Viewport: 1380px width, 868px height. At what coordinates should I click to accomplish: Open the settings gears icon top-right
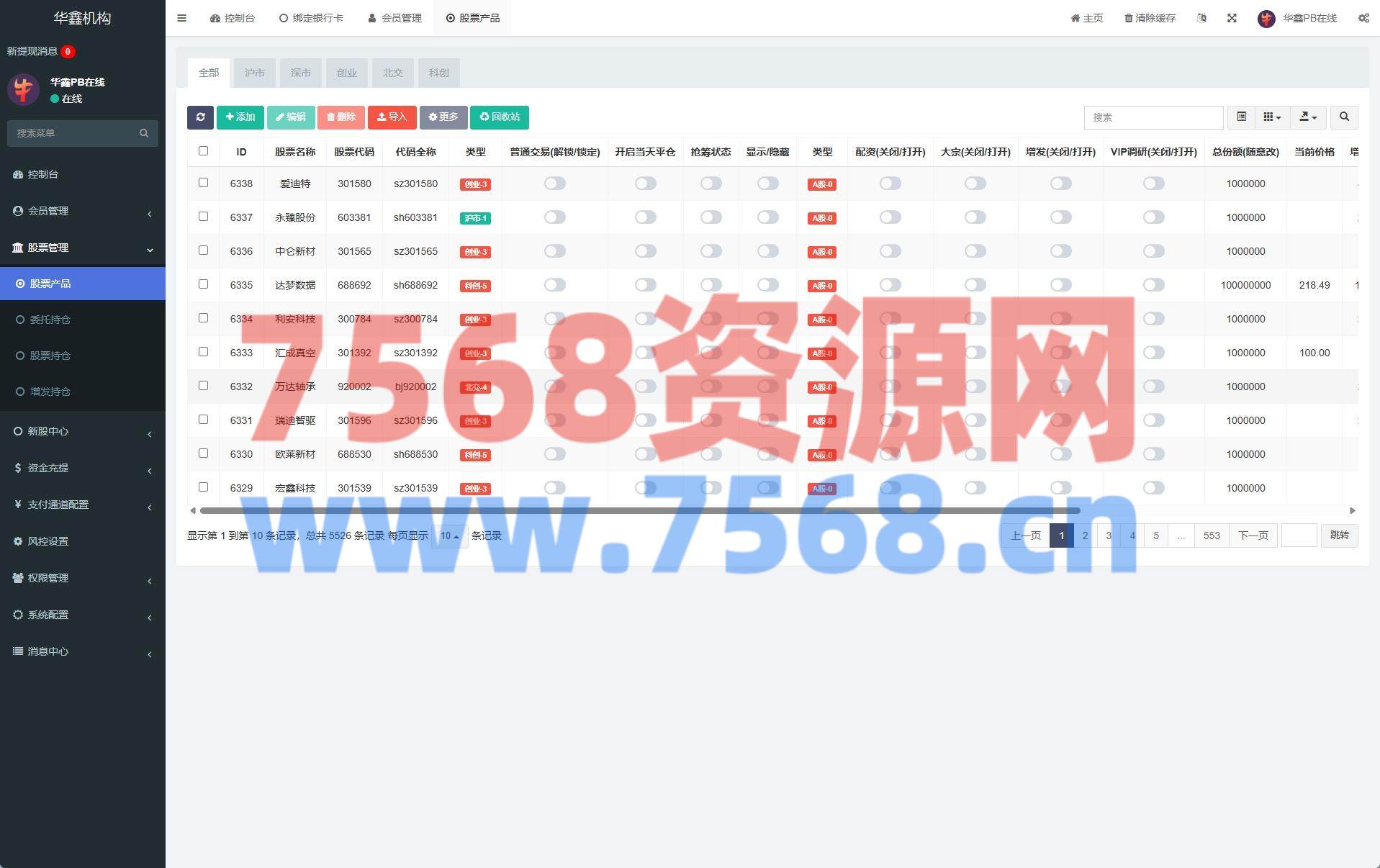(1363, 18)
